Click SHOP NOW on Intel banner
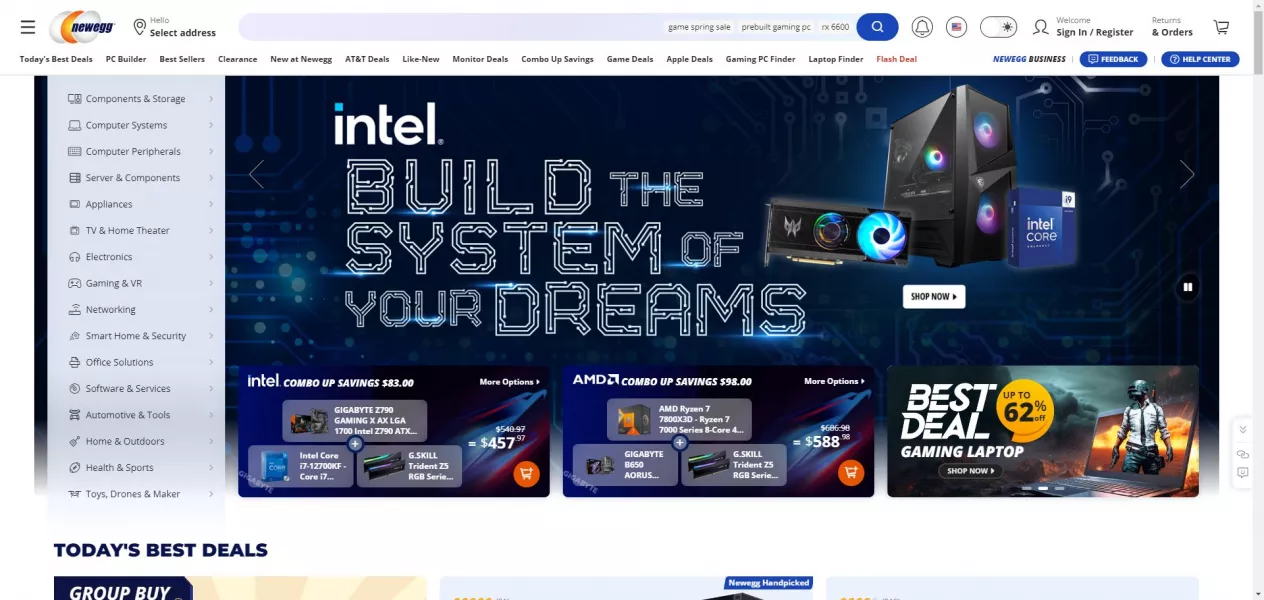Viewport: 1264px width, 600px height. [x=934, y=297]
